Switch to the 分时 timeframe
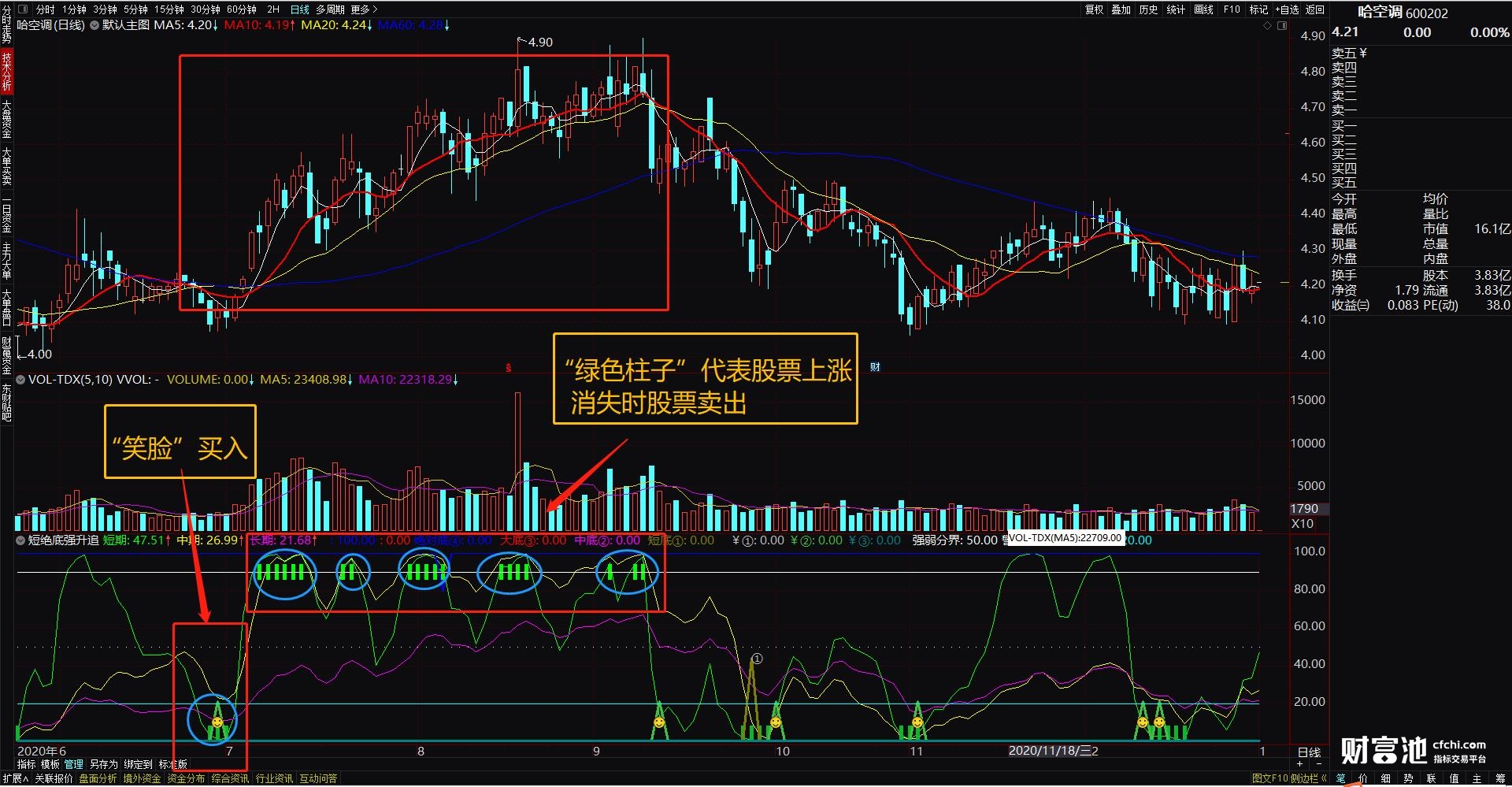The image size is (1512, 787). click(46, 9)
